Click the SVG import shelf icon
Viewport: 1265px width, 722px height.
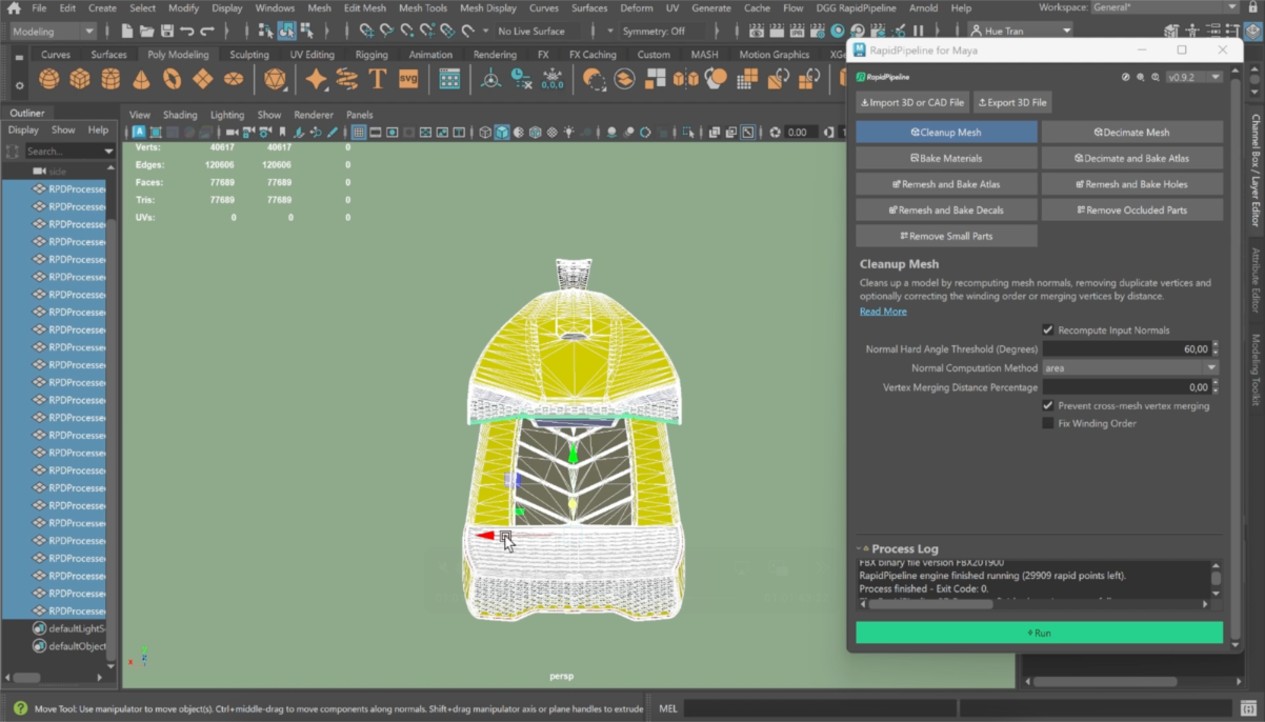point(408,78)
